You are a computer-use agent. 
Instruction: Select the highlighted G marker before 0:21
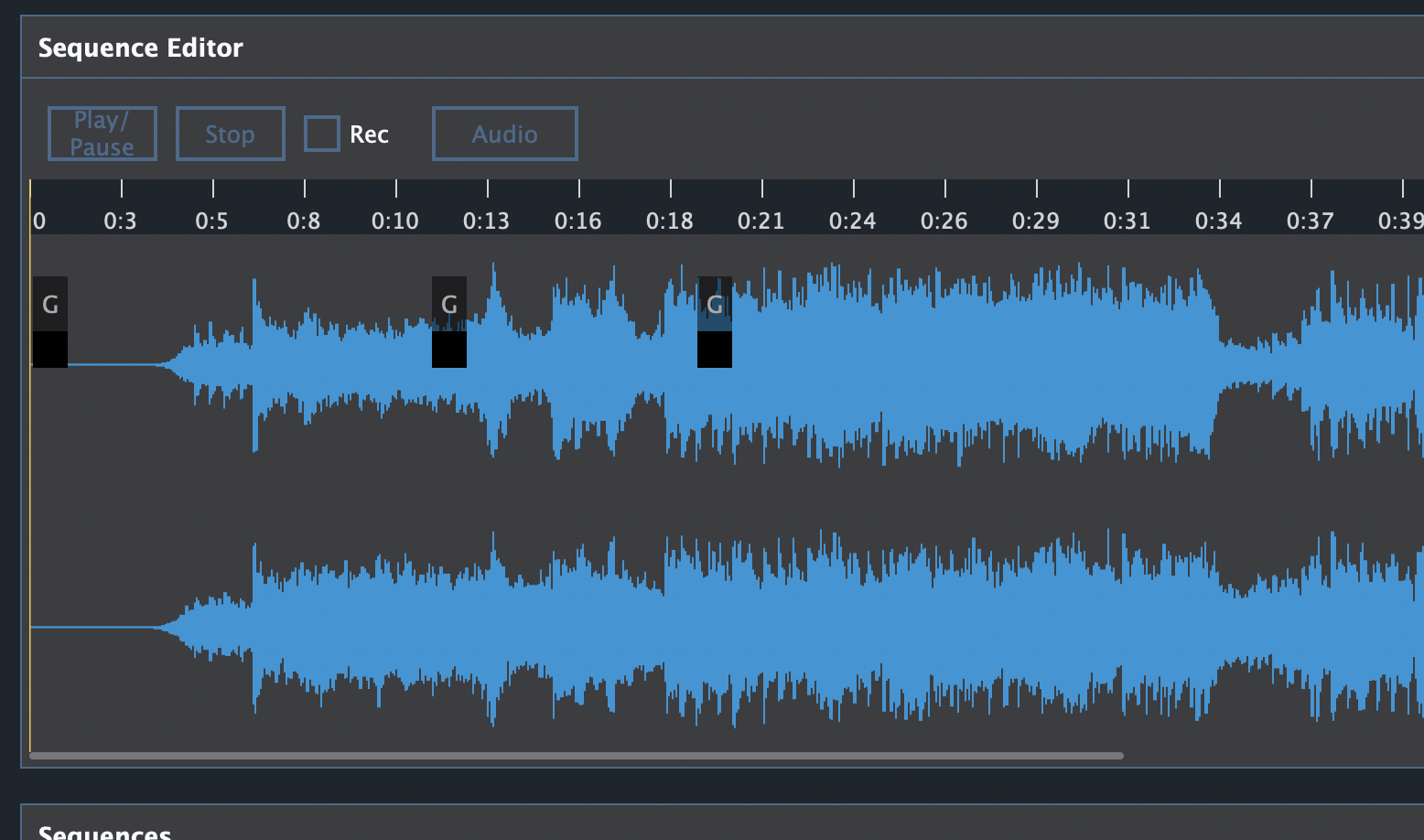[x=714, y=304]
